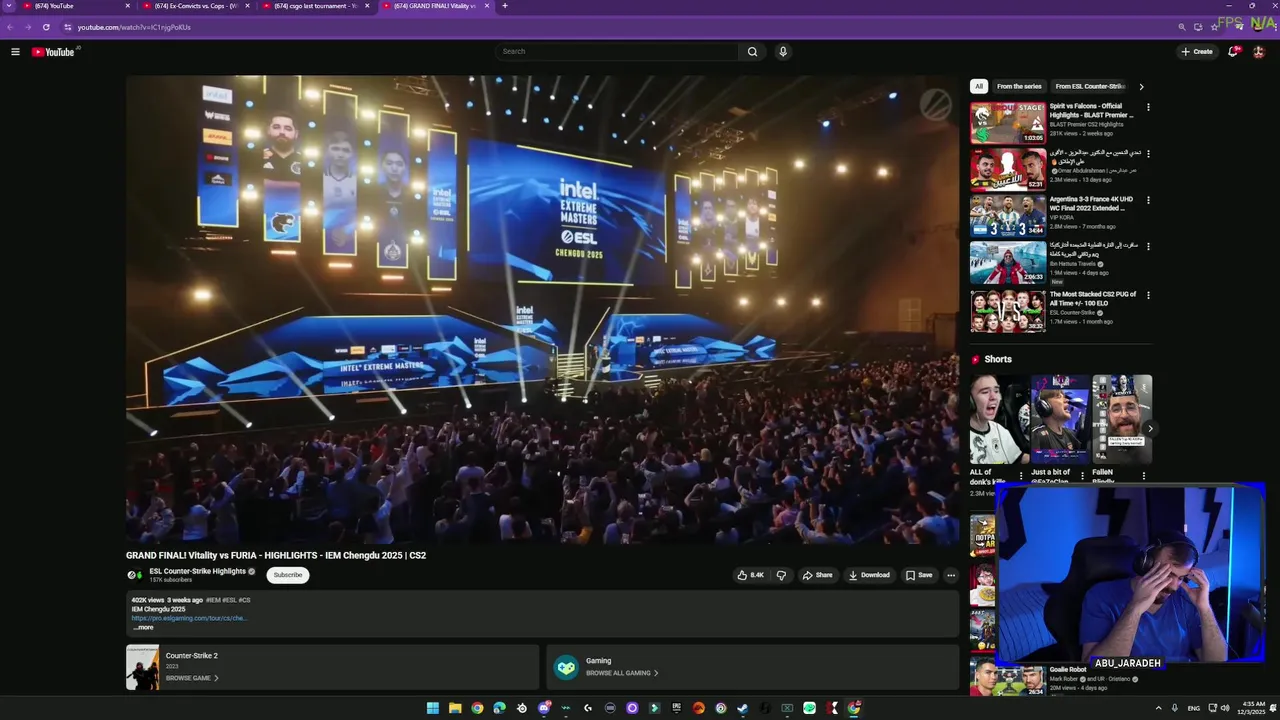Image resolution: width=1280 pixels, height=720 pixels.
Task: Click the main video player
Action: 542,310
